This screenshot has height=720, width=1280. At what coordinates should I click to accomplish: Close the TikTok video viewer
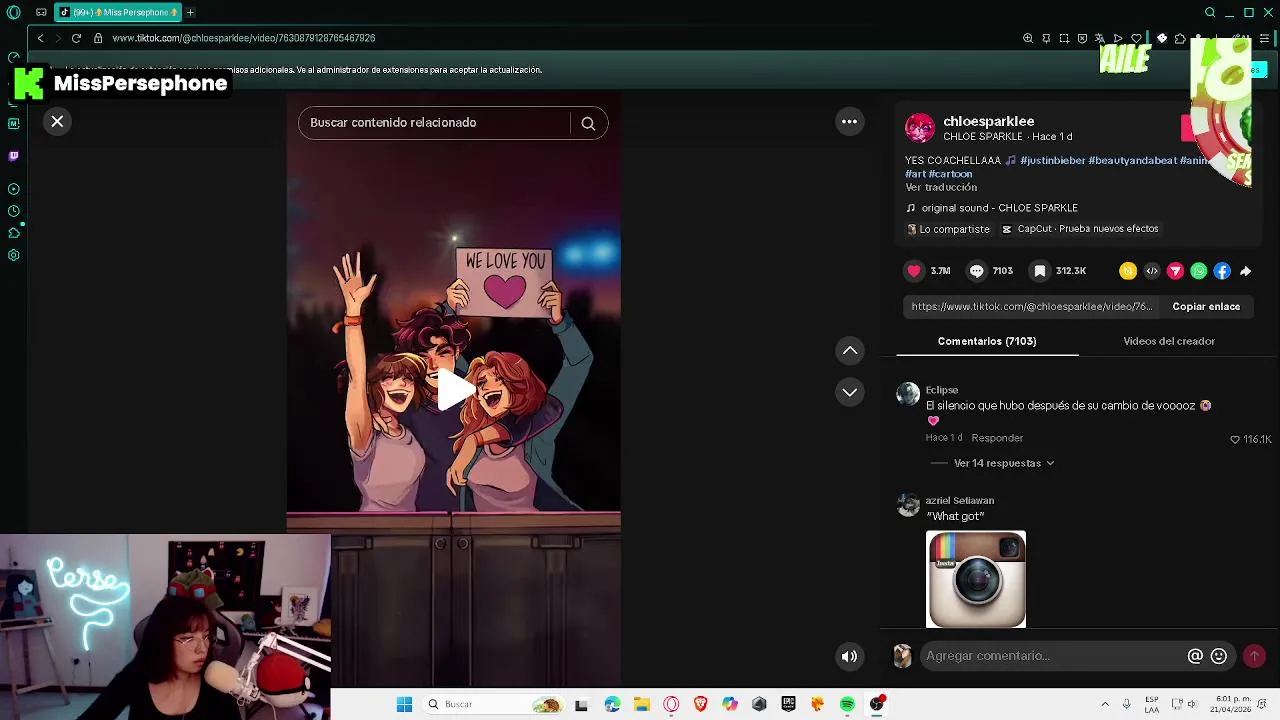(57, 121)
